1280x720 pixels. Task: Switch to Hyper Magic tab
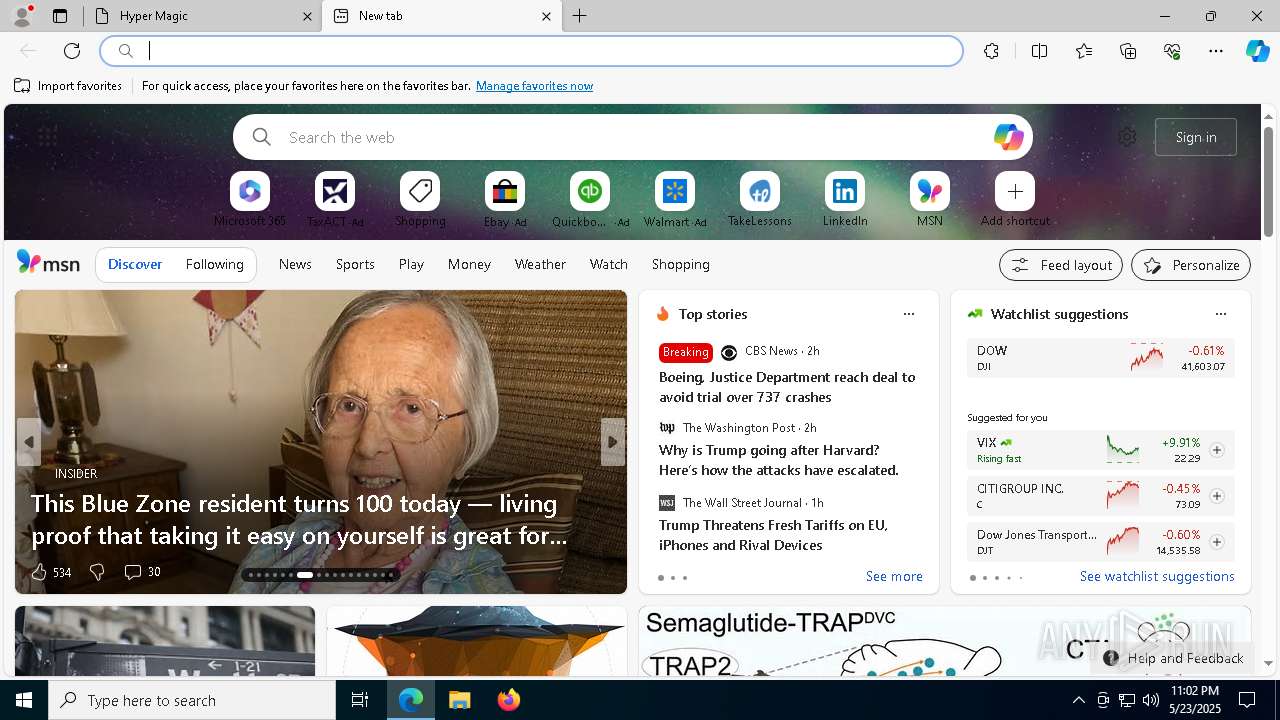(x=204, y=16)
